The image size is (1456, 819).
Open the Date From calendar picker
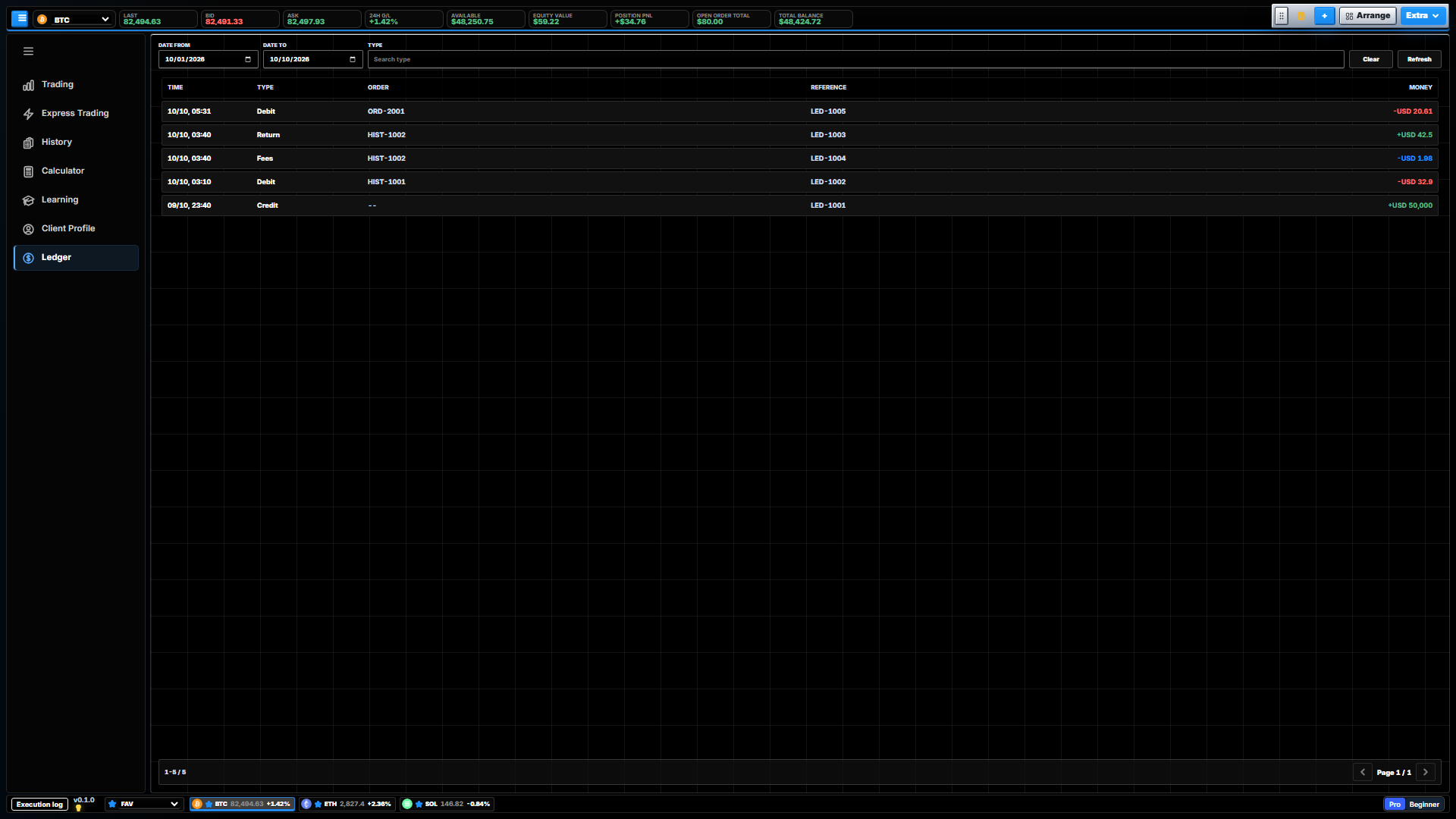point(248,59)
